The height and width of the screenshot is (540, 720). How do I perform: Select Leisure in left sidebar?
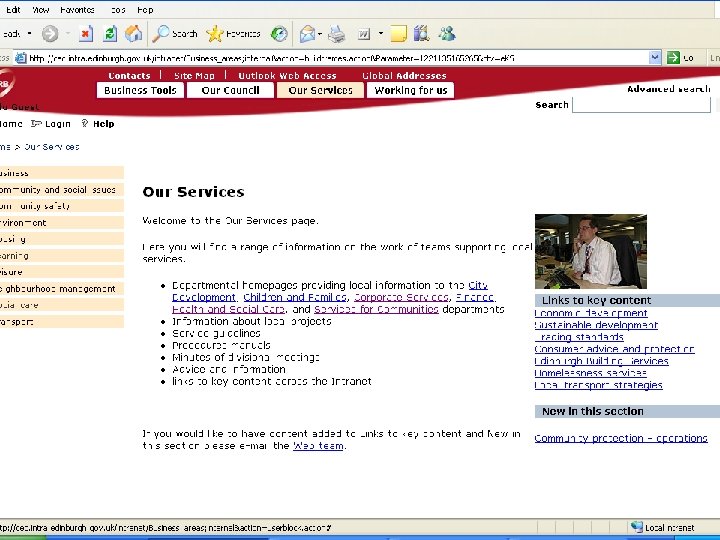click(62, 272)
